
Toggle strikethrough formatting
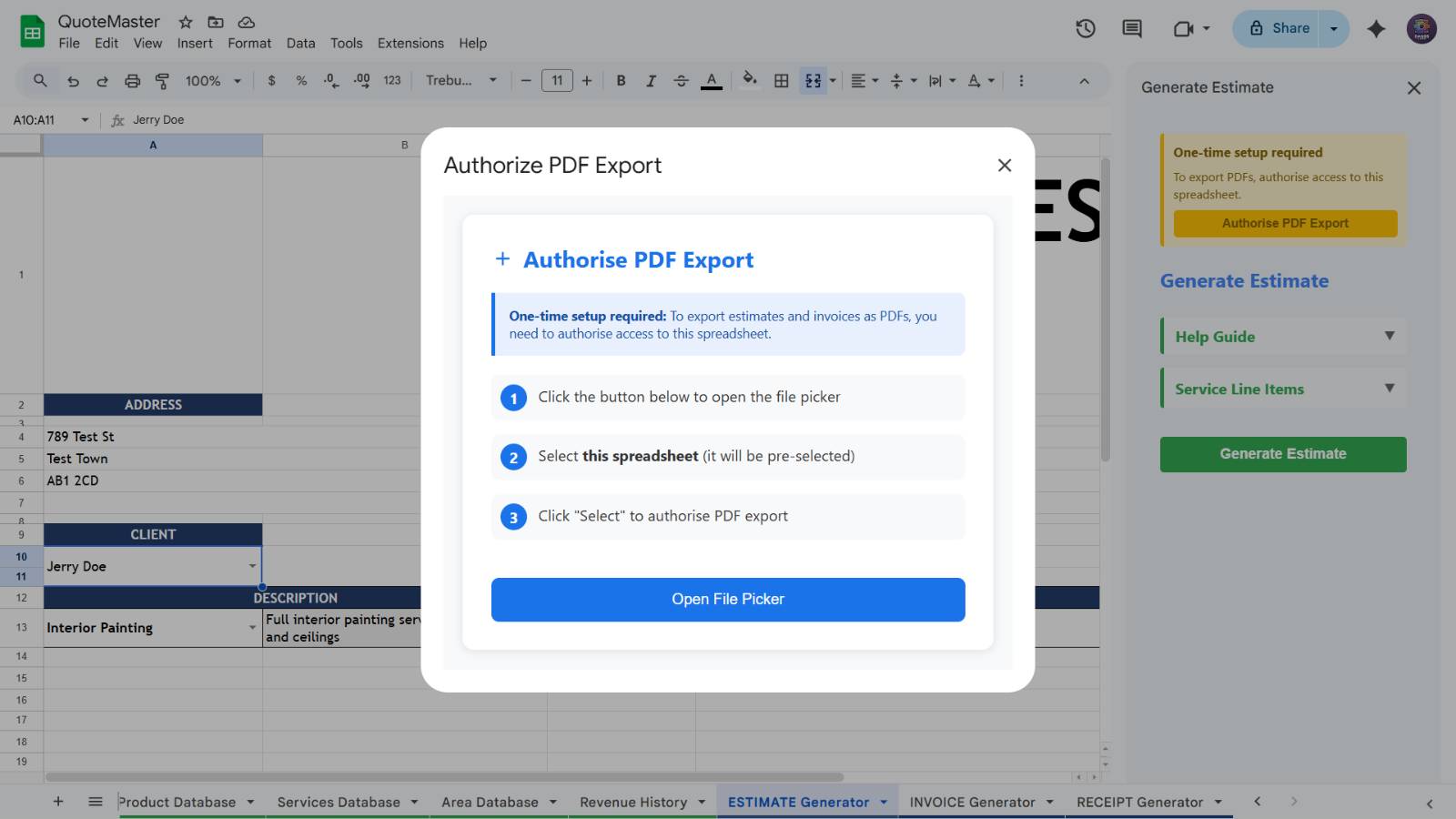tap(681, 80)
